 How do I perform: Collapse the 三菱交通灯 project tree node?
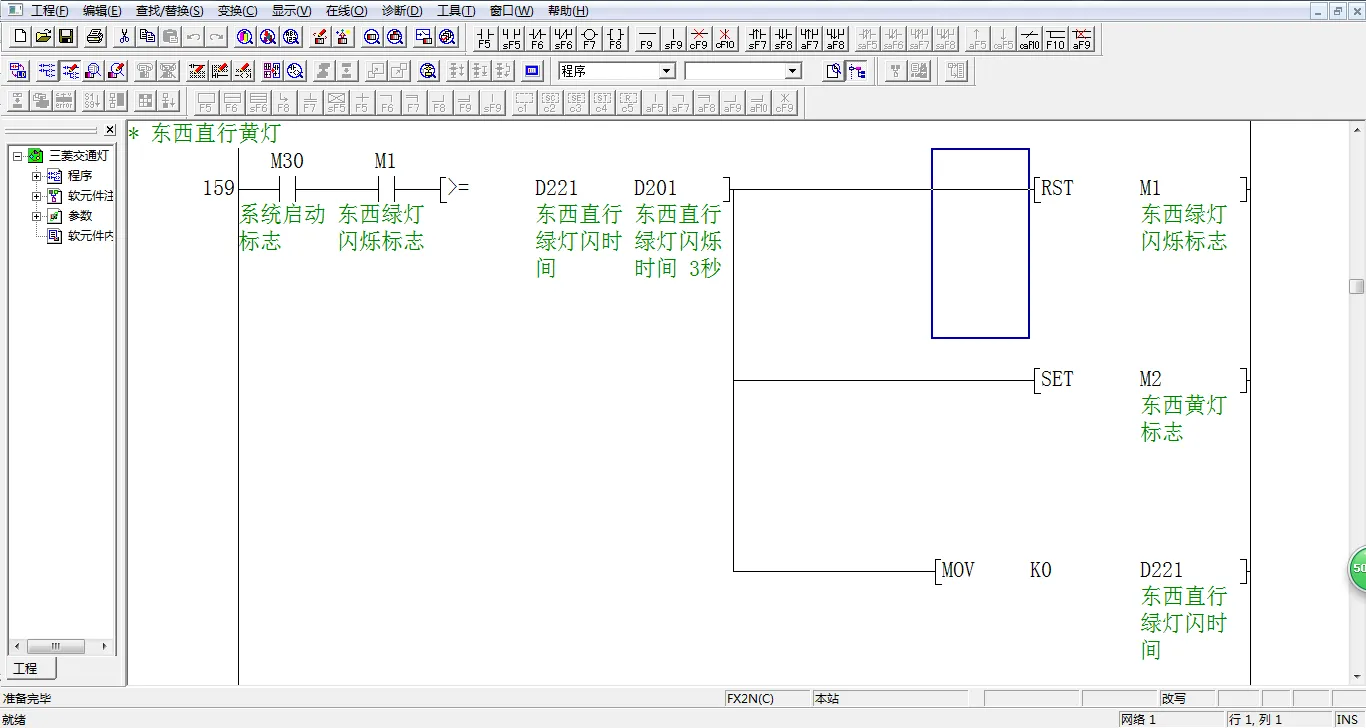pyautogui.click(x=18, y=156)
